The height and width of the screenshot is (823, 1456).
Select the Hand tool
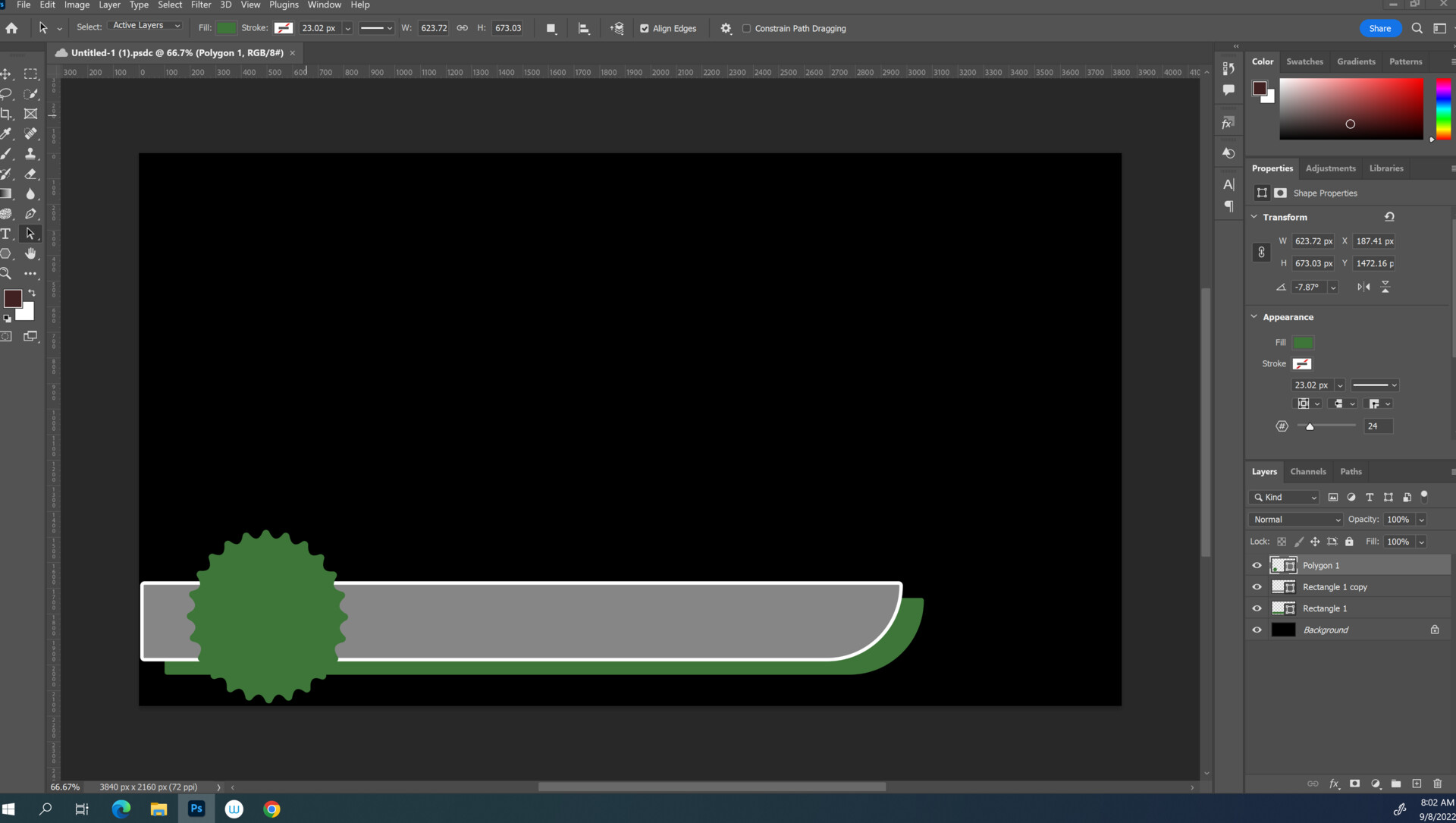30,253
